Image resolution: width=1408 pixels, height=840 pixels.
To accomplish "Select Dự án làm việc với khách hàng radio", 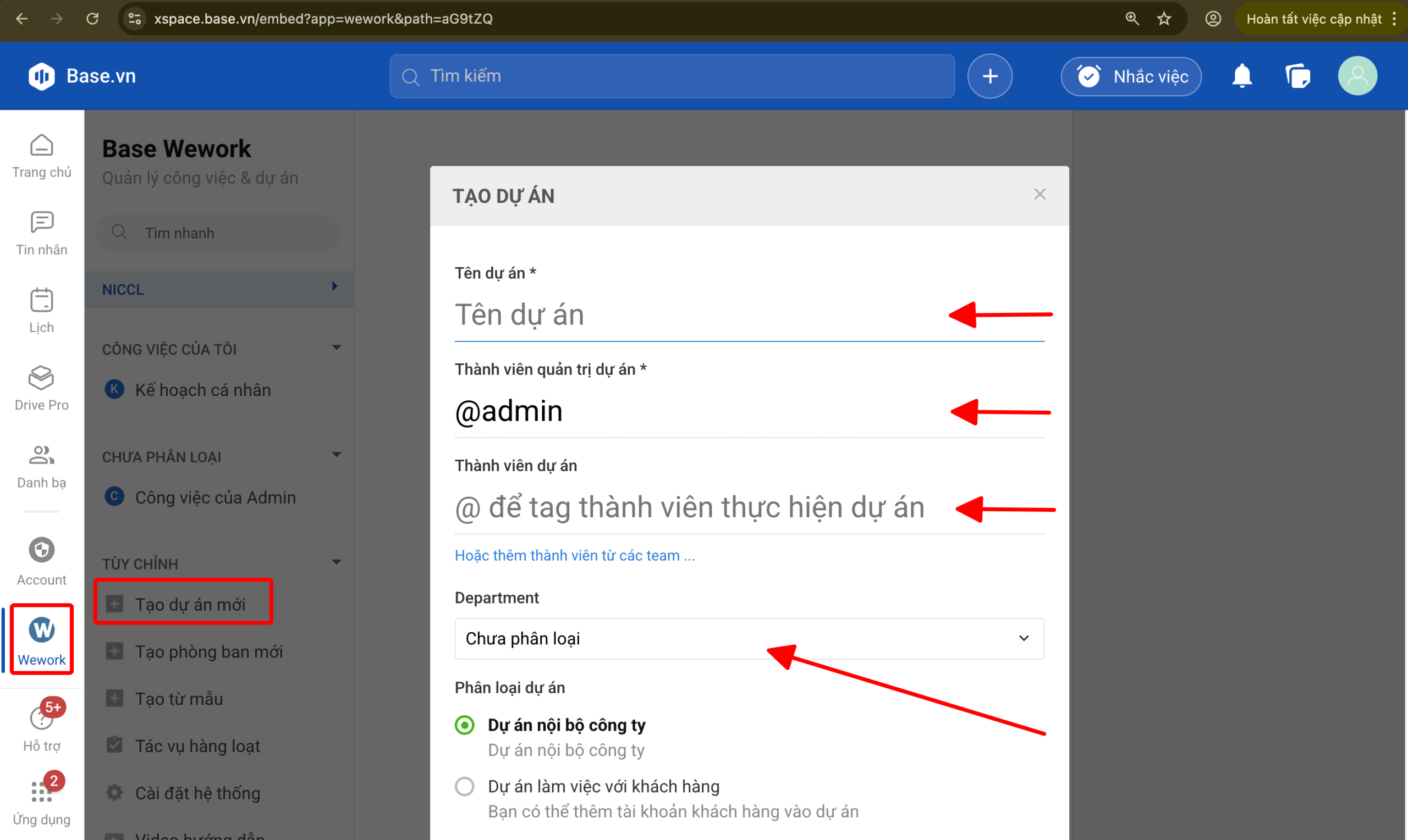I will [x=465, y=786].
